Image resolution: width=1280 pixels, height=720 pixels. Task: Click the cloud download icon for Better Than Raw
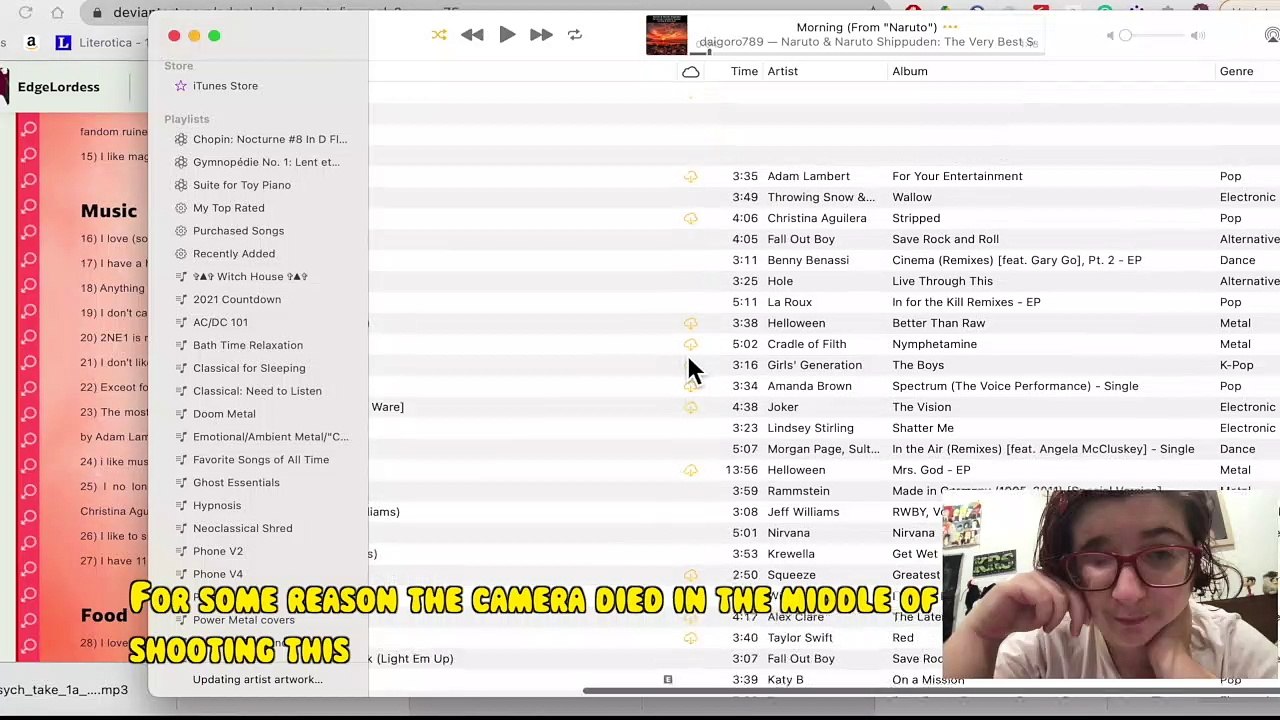tap(690, 324)
